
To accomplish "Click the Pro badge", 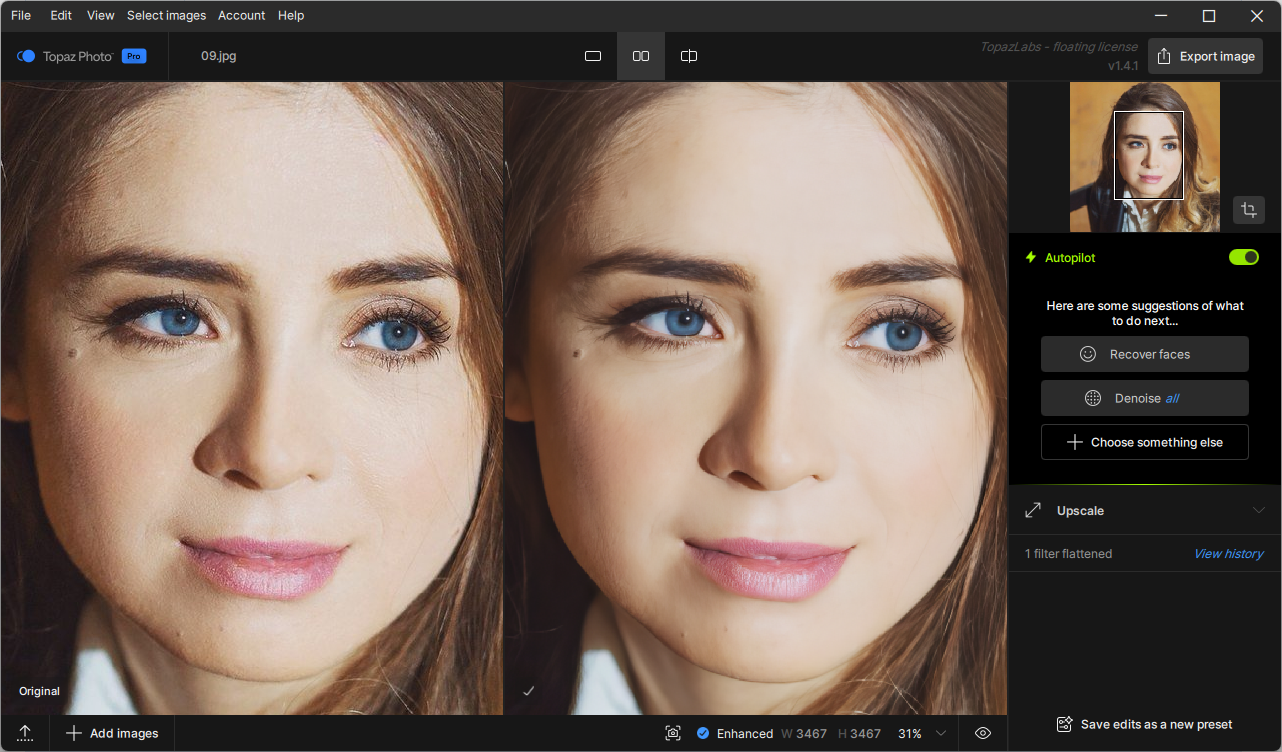I will click(x=134, y=56).
